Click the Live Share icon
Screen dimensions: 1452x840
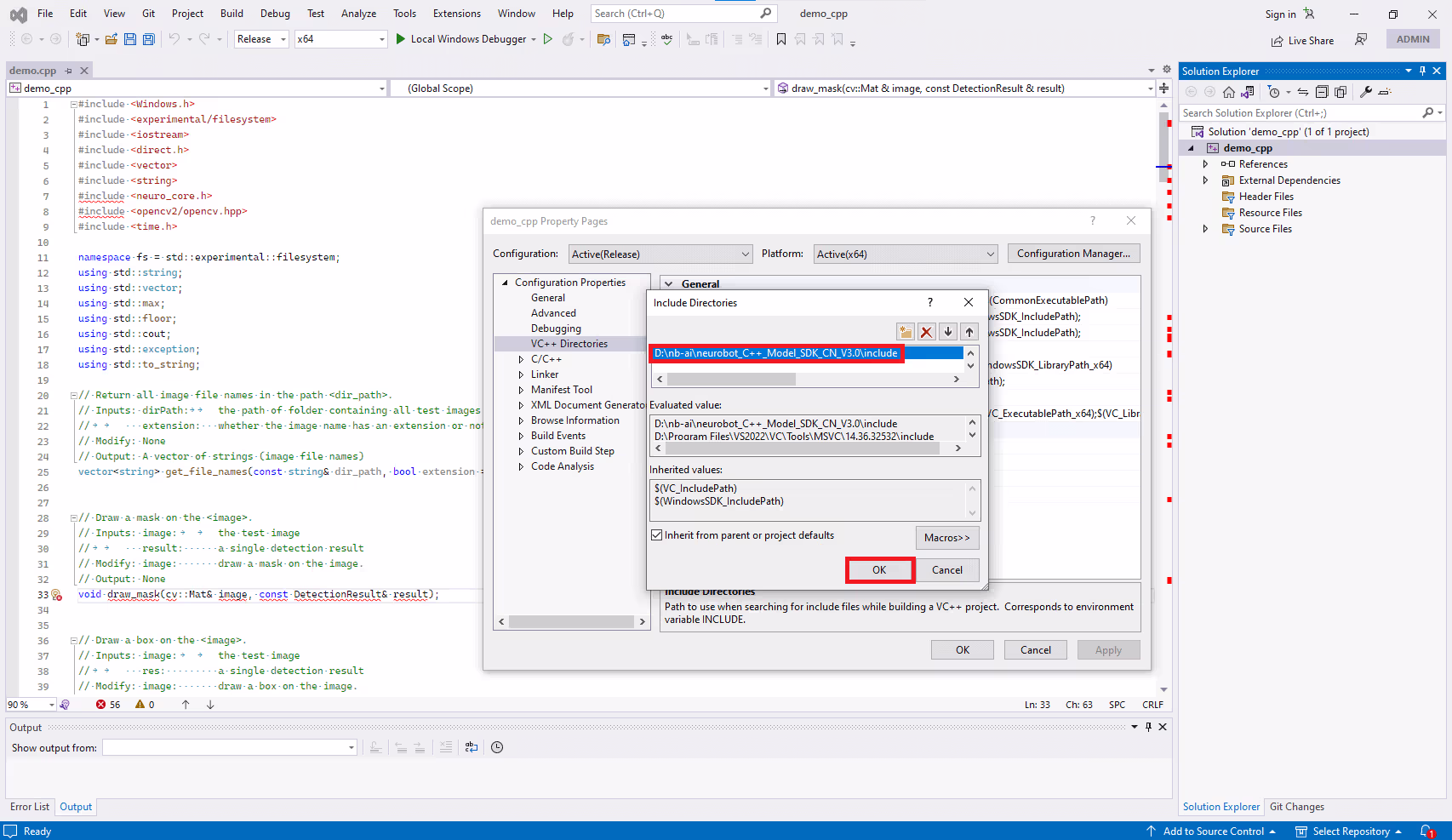pos(1278,41)
